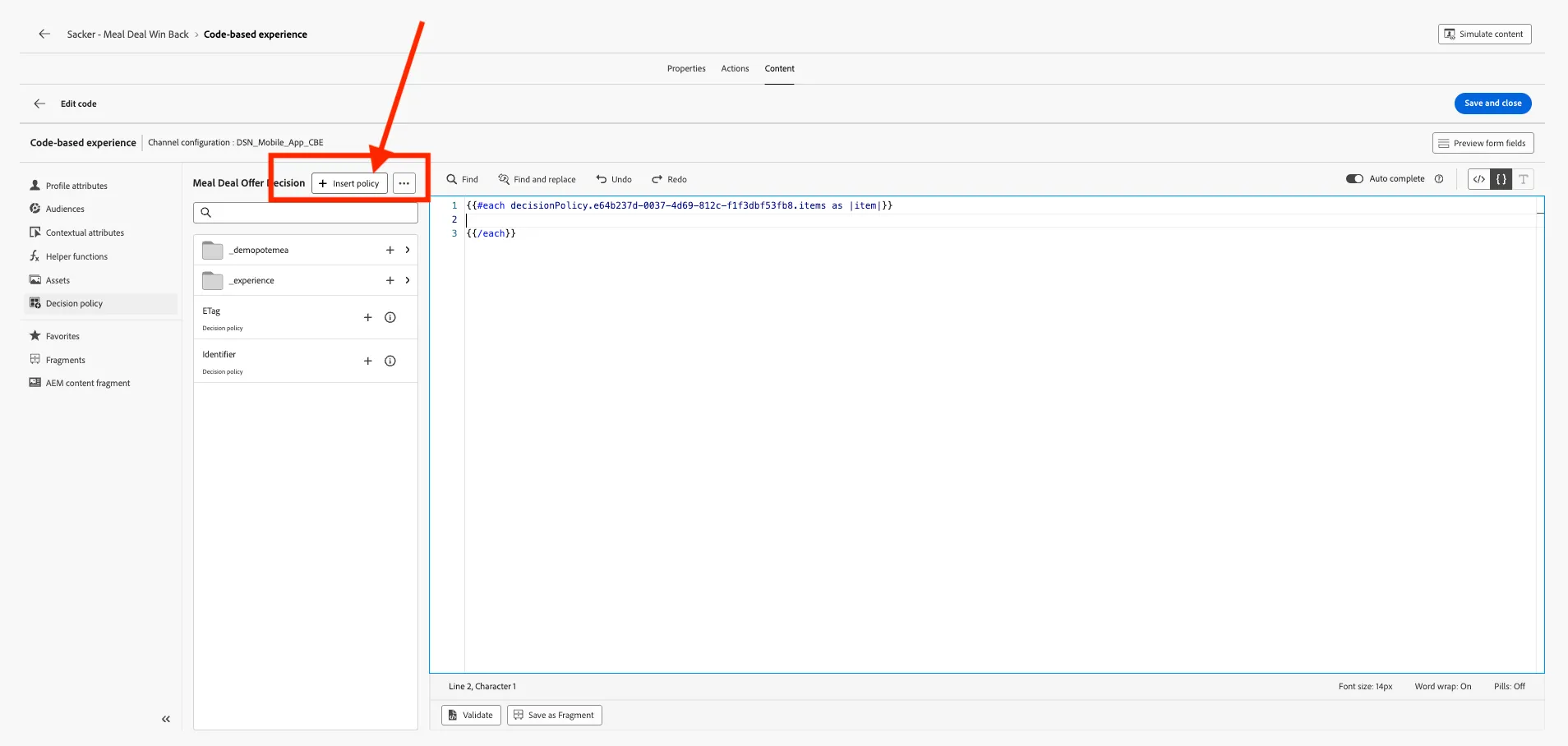Screen dimensions: 1568x746
Task: Switch to HTML code view icon
Action: [1479, 179]
